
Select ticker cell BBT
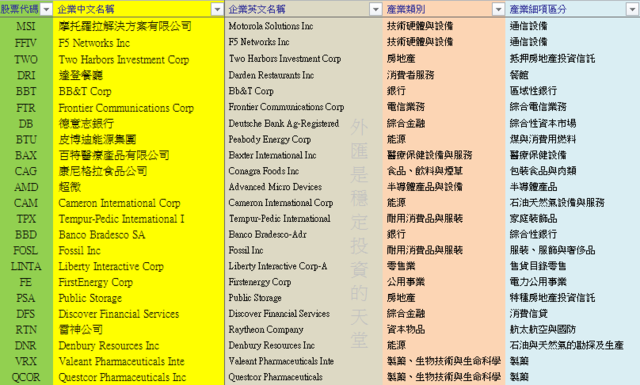click(26, 91)
